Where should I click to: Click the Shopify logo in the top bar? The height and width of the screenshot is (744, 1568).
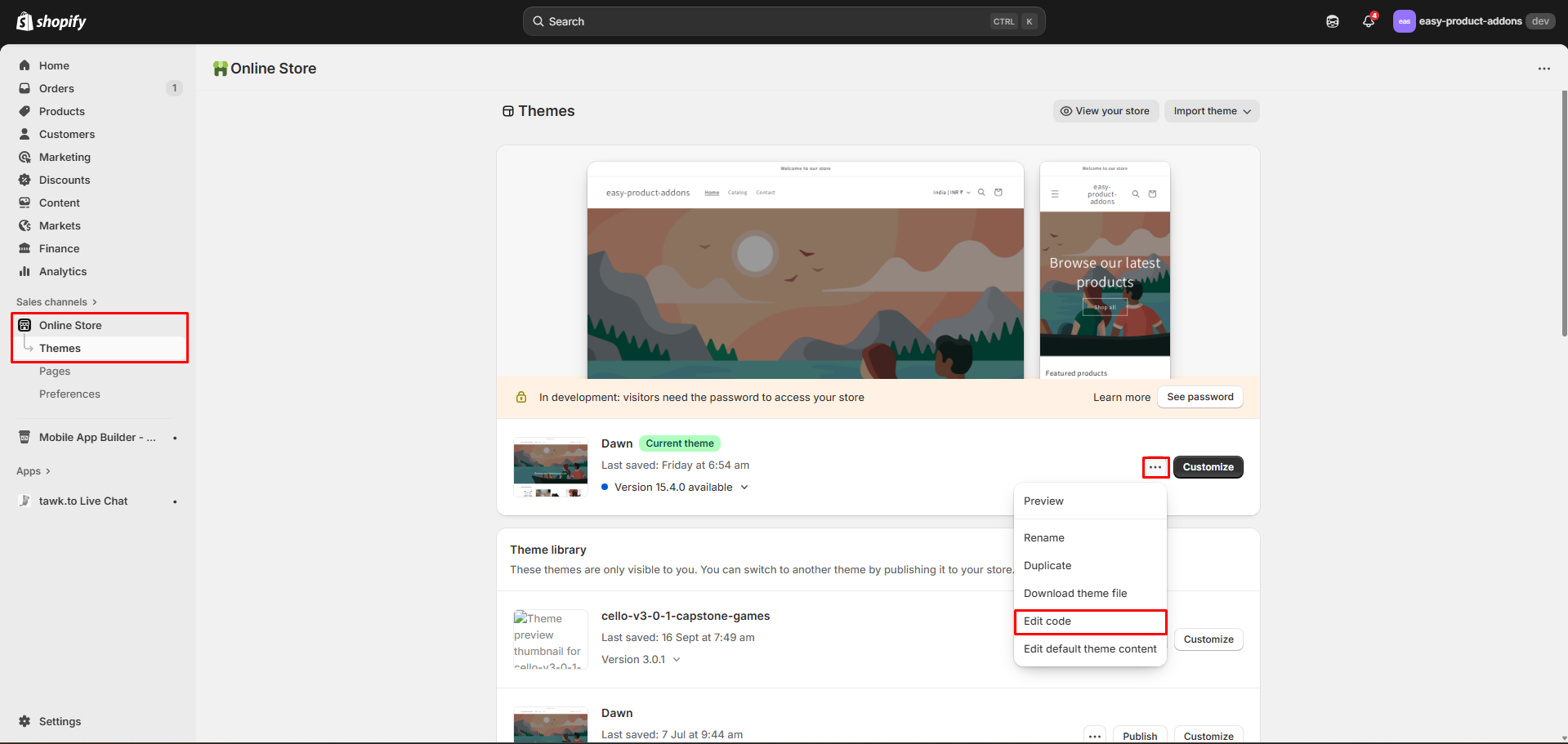point(51,21)
